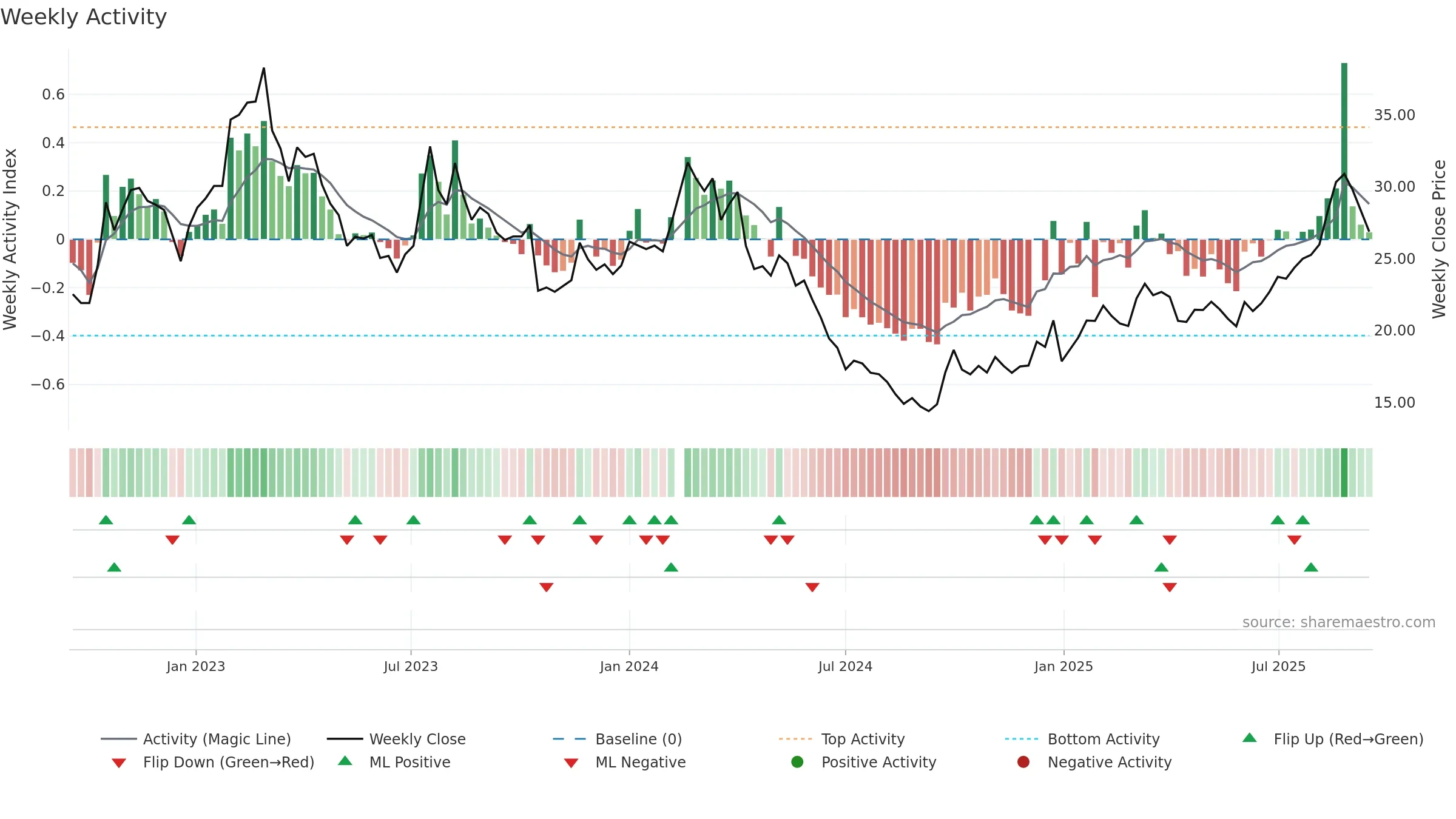Click the Jul 2024 axis label

coord(845,666)
